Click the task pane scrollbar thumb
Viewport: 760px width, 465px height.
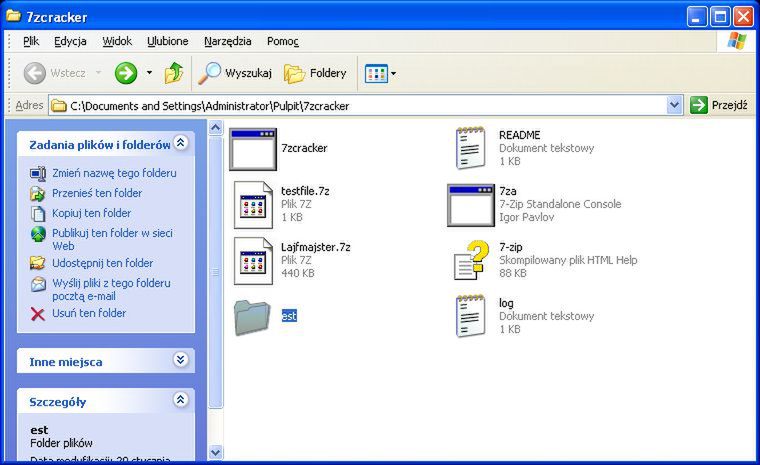click(216, 273)
